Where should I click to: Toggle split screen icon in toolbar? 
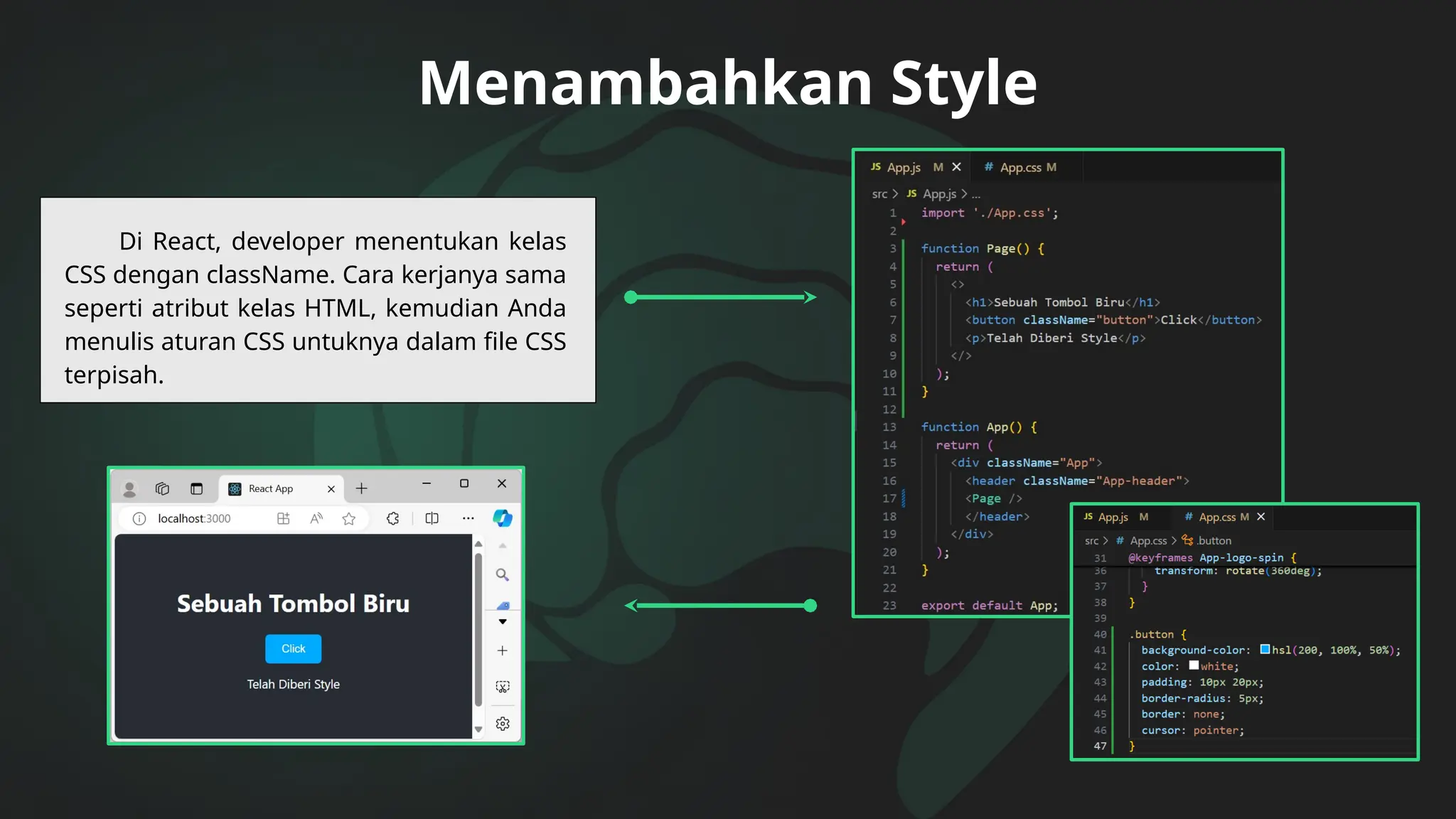[x=432, y=519]
